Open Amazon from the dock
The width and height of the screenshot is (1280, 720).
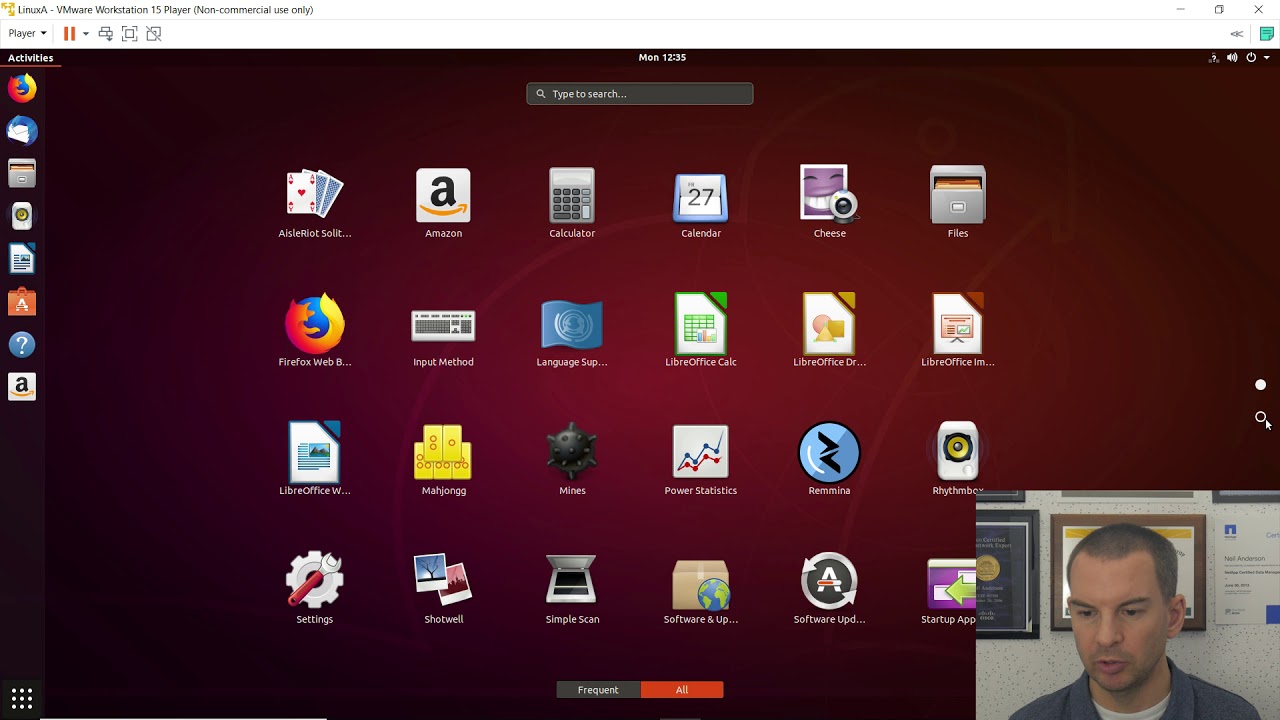point(22,387)
